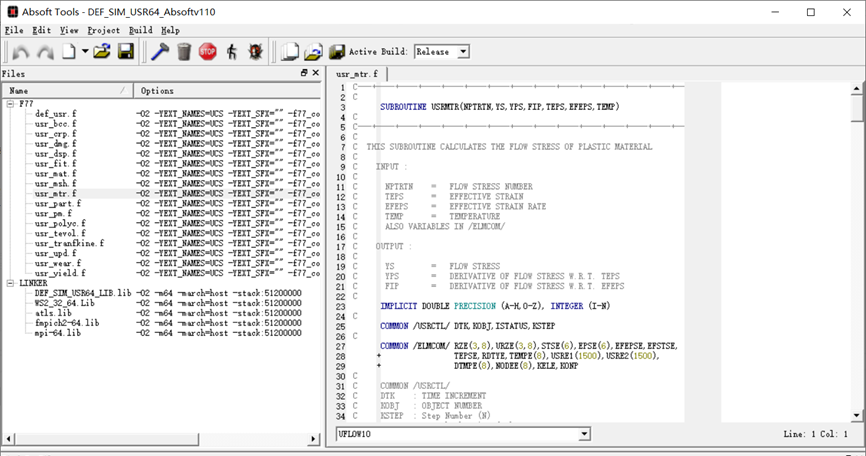The width and height of the screenshot is (866, 456).
Task: Collapse the LINKER tree node
Action: [x=10, y=283]
